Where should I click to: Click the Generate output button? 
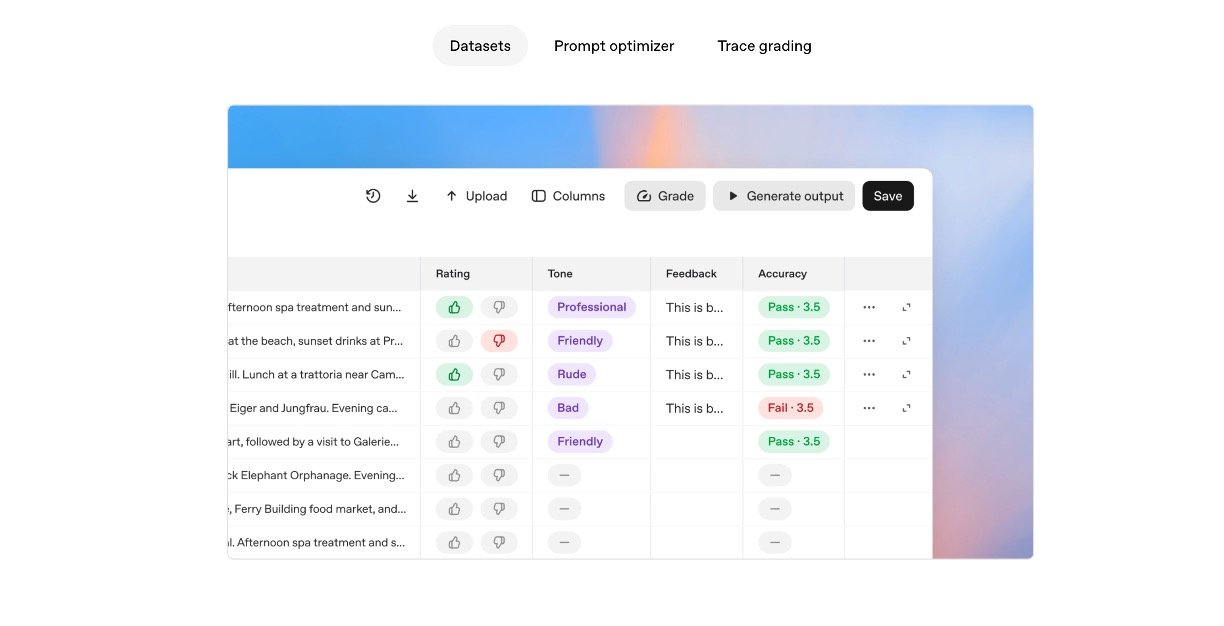coord(784,196)
